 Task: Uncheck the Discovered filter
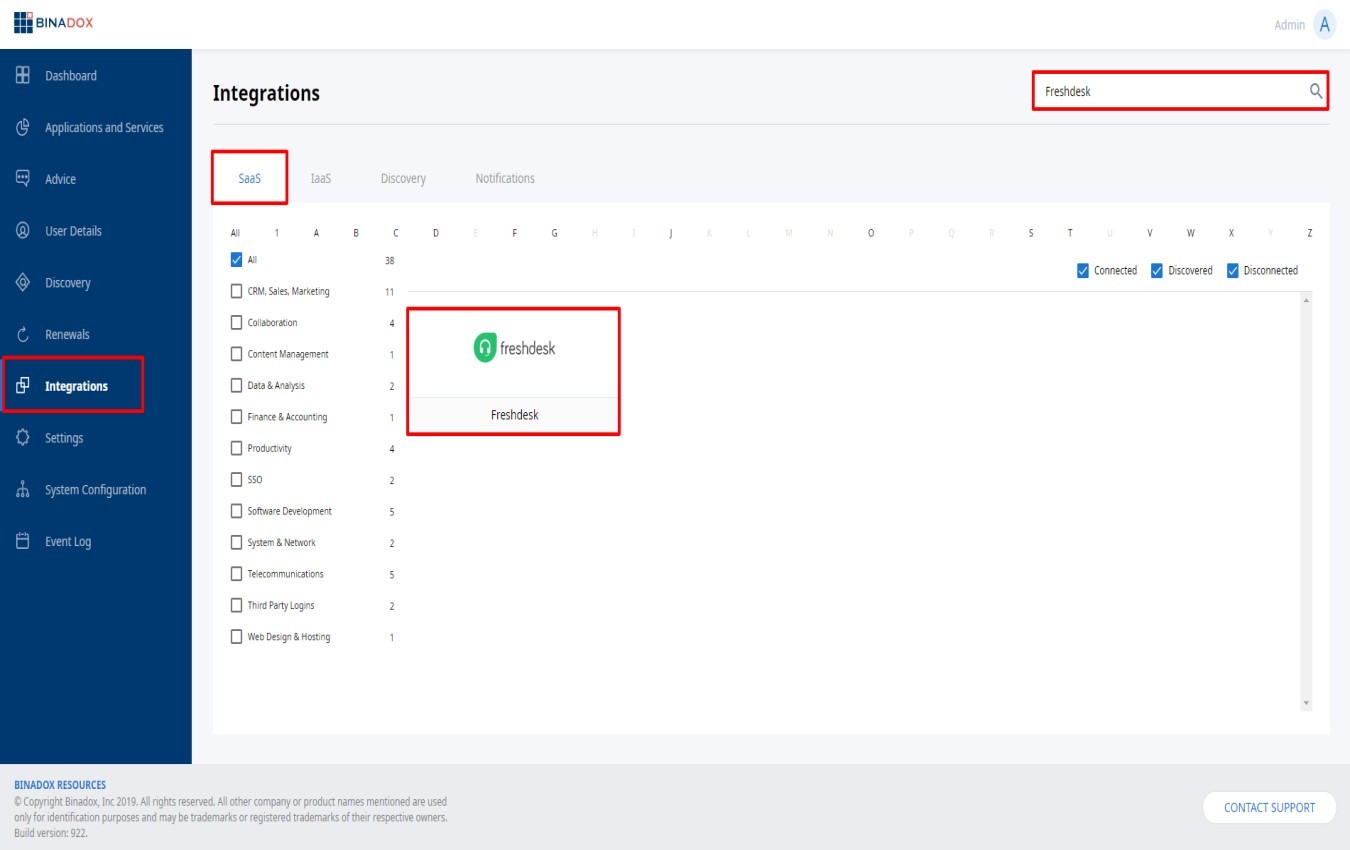click(x=1157, y=271)
